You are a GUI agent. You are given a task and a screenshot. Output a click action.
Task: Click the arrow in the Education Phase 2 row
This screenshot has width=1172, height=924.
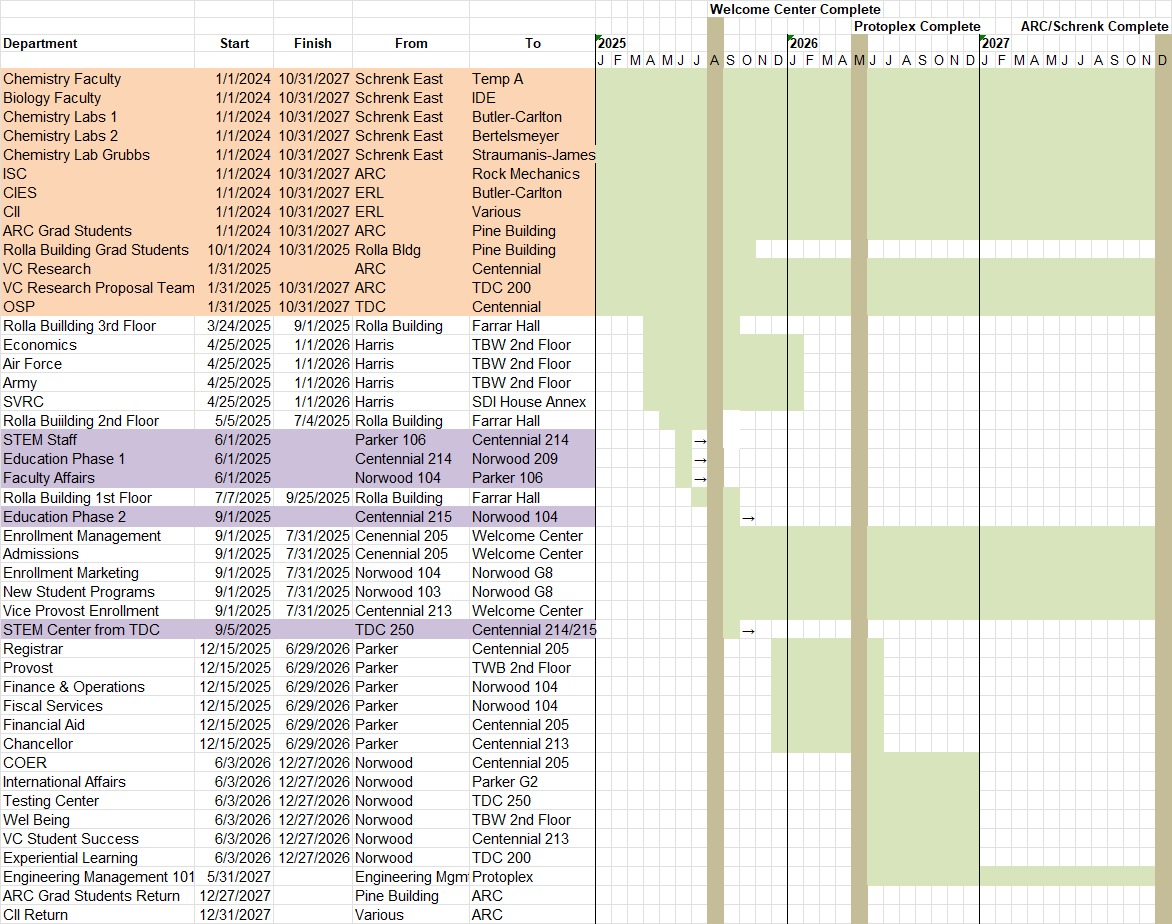tap(748, 518)
